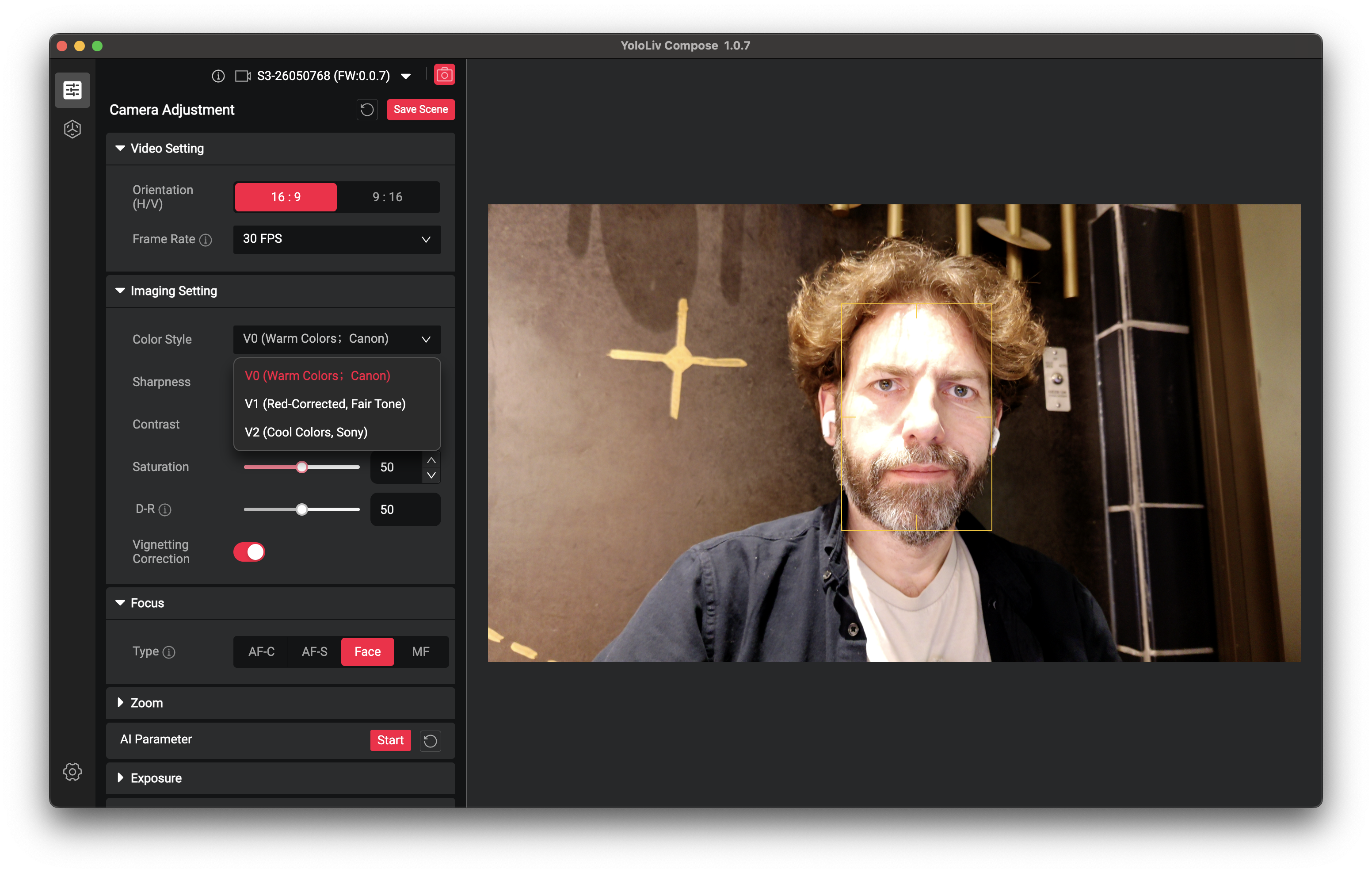Click the red snapshot camera icon
The width and height of the screenshot is (1372, 873).
444,75
